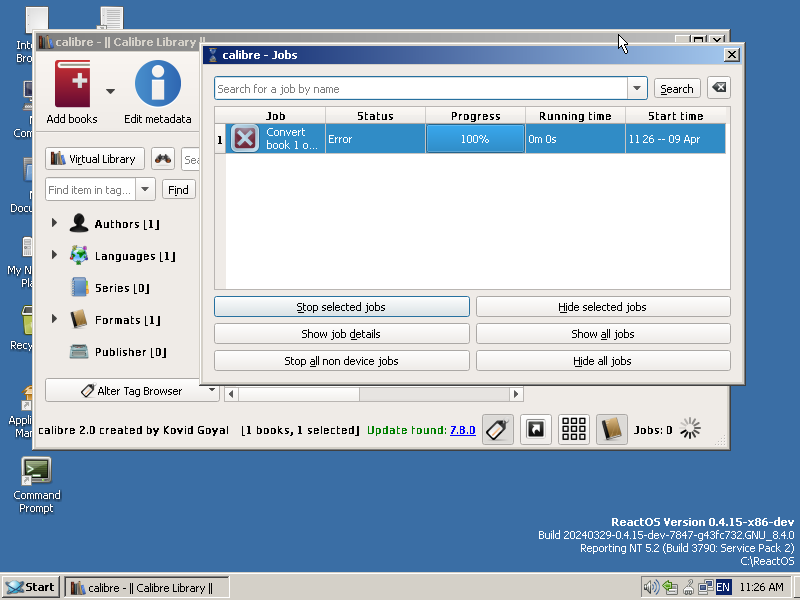This screenshot has width=800, height=600.
Task: Open the cover grid view icon
Action: pyautogui.click(x=574, y=429)
